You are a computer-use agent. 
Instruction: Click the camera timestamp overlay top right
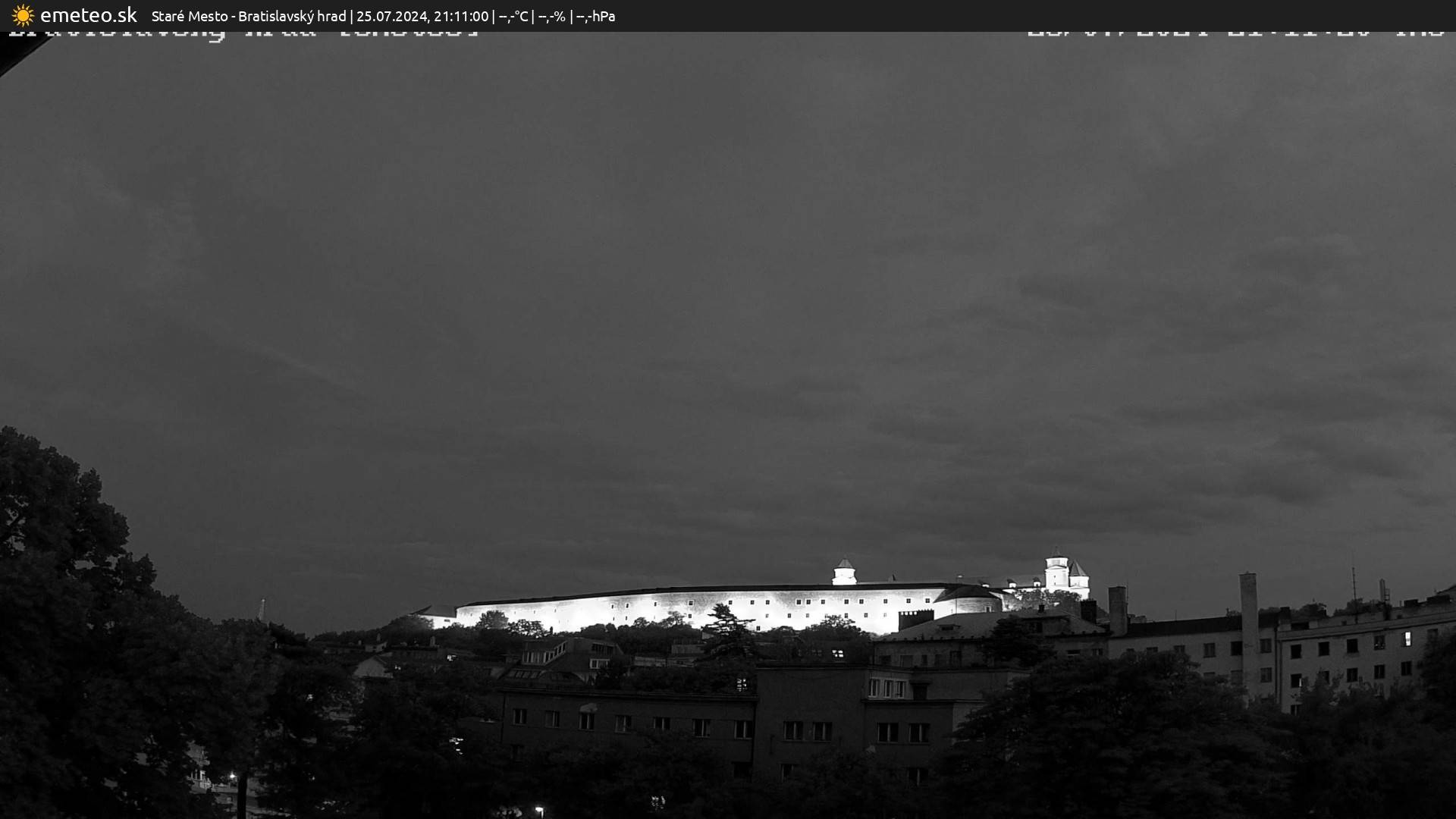click(x=1235, y=33)
